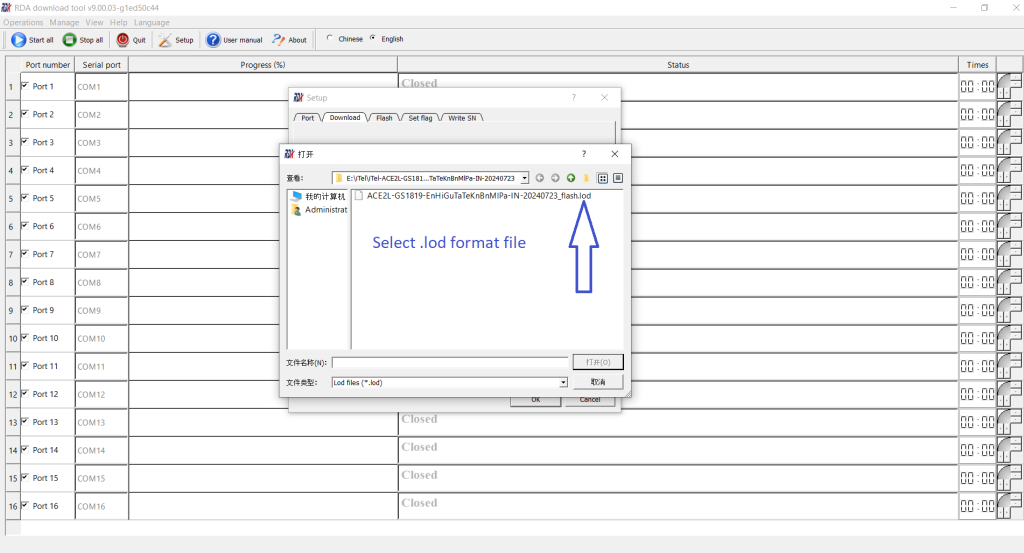Image resolution: width=1024 pixels, height=553 pixels.
Task: Click the About toolbar icon
Action: pos(279,40)
